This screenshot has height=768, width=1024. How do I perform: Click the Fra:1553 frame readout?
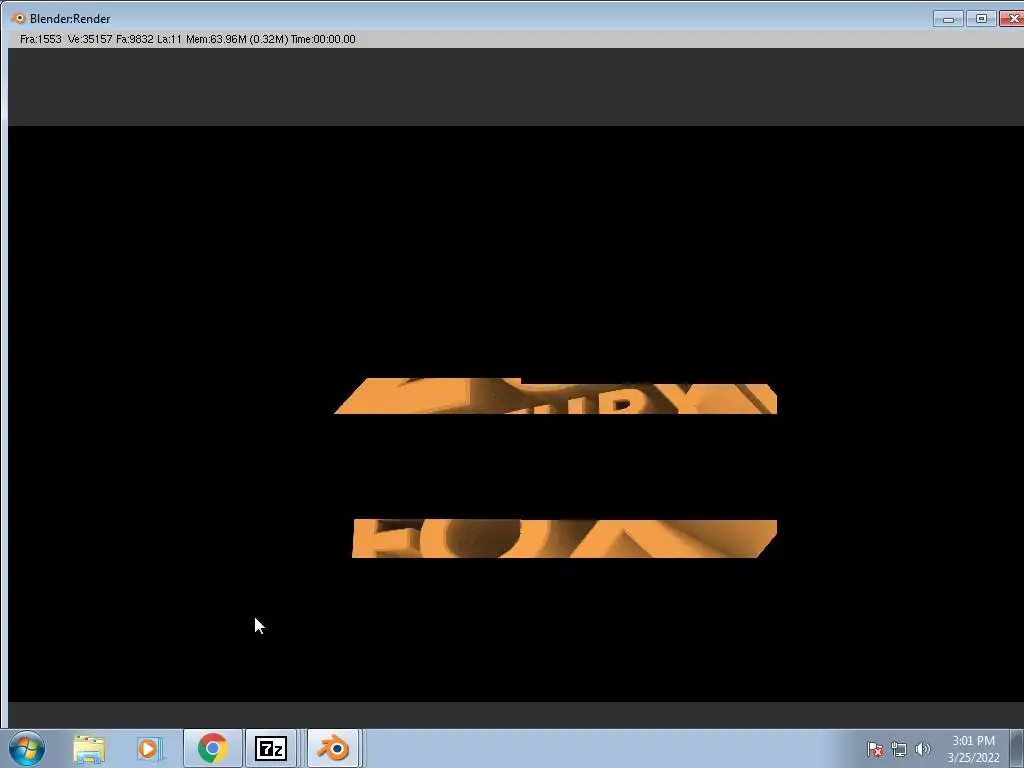40,39
